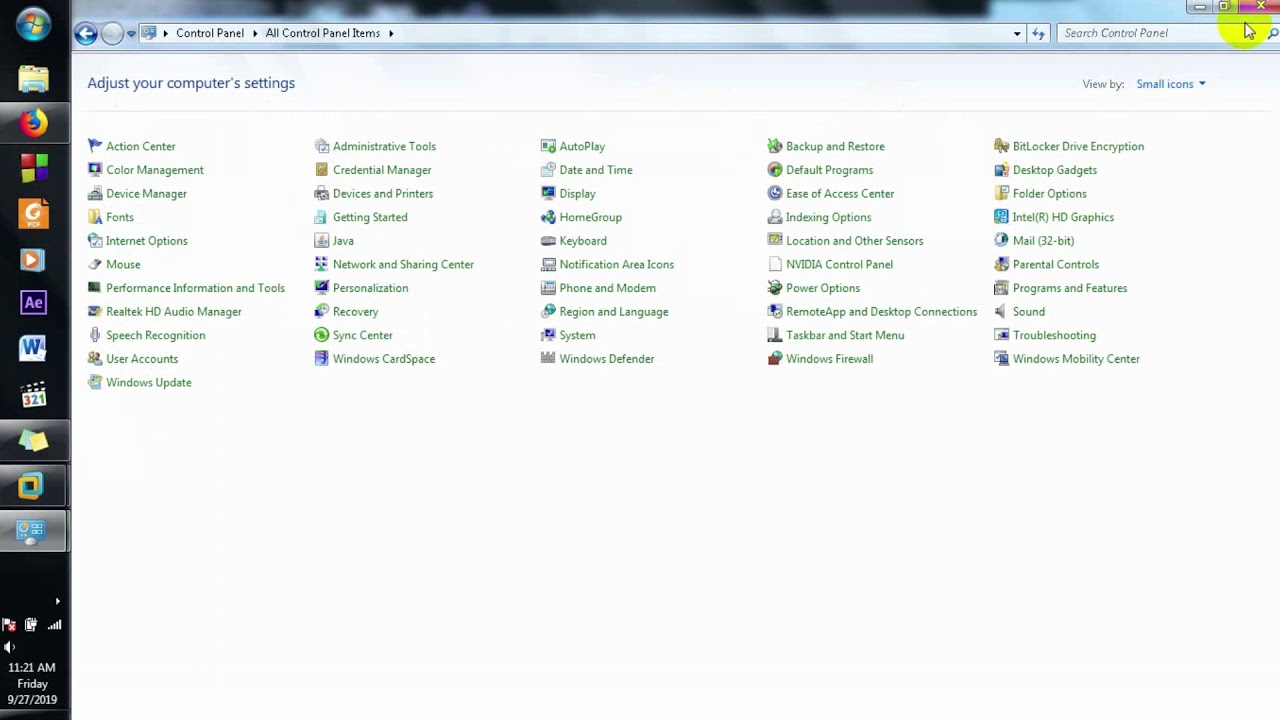
Task: Open Windows Explorer folder on the taskbar
Action: pos(33,78)
